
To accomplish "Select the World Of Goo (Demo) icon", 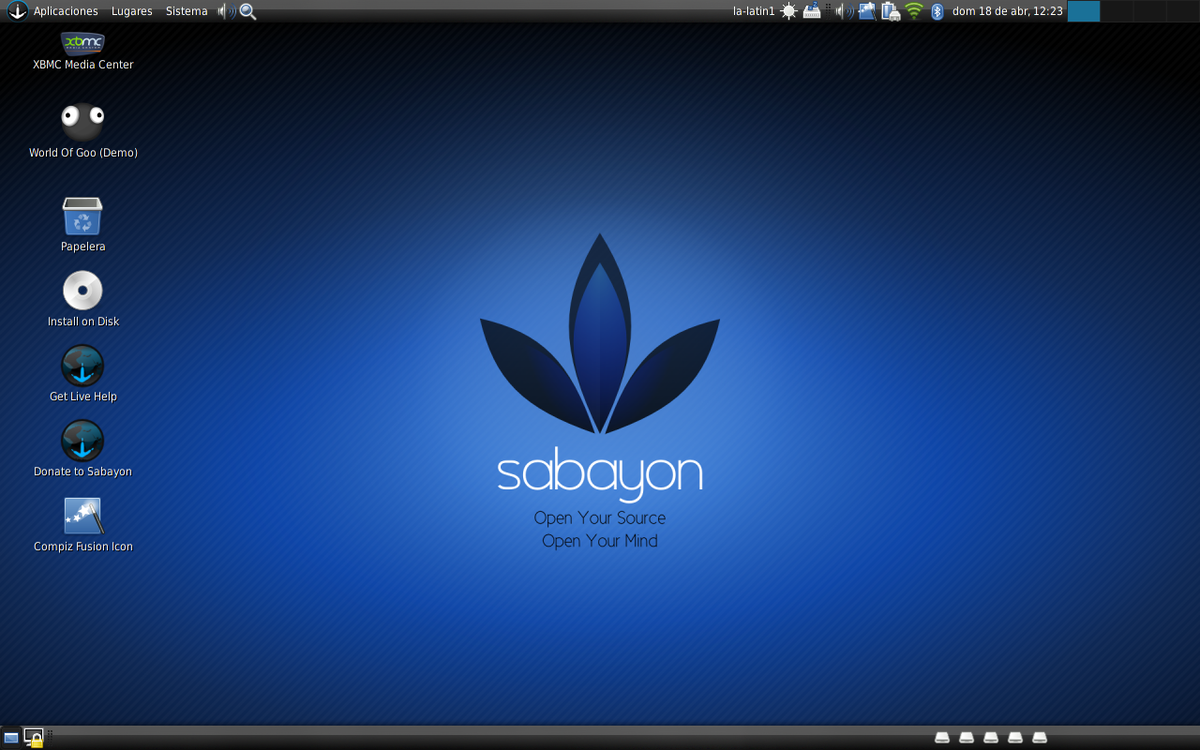I will pyautogui.click(x=83, y=130).
